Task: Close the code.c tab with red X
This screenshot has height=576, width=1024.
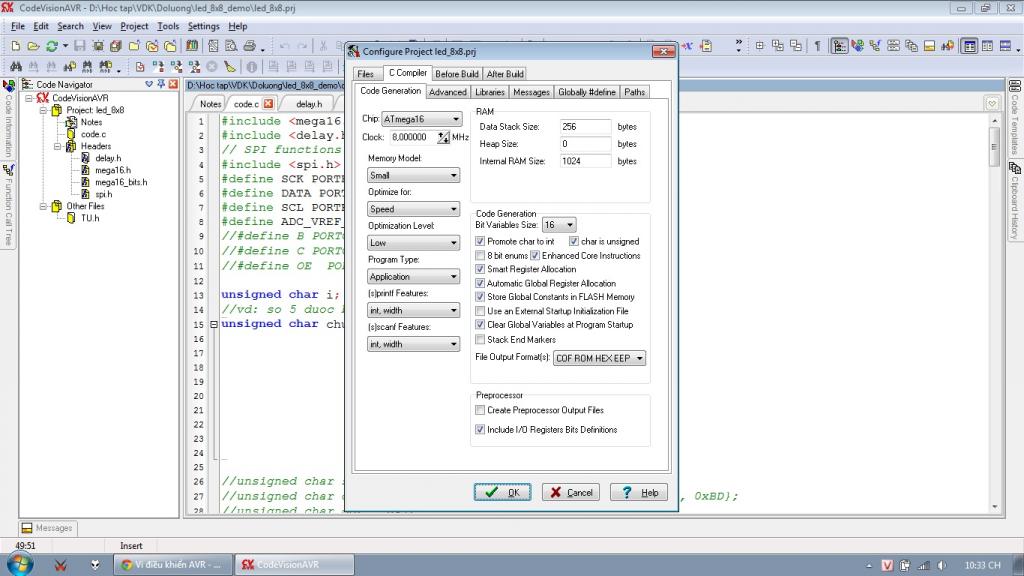Action: [268, 104]
